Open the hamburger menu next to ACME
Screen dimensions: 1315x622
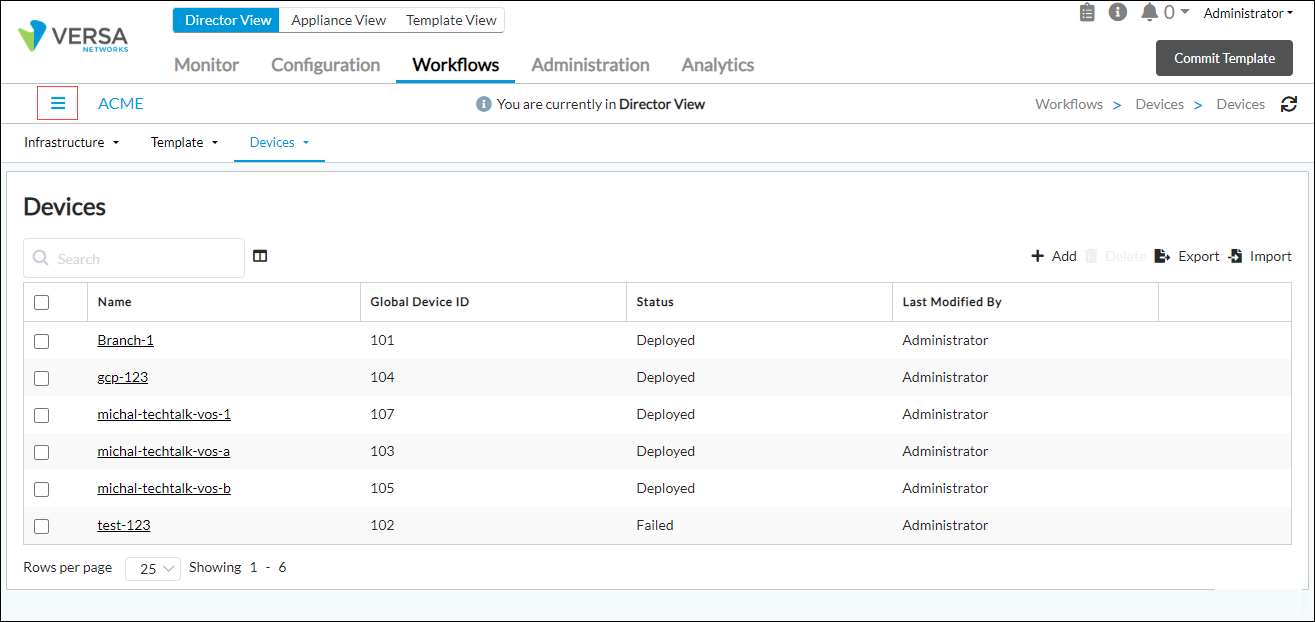57,103
